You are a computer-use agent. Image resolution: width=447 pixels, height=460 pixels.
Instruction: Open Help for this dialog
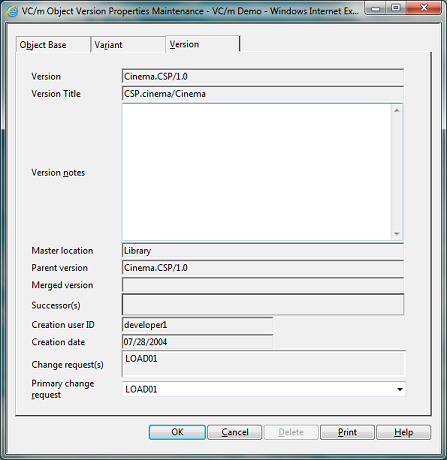[x=403, y=432]
